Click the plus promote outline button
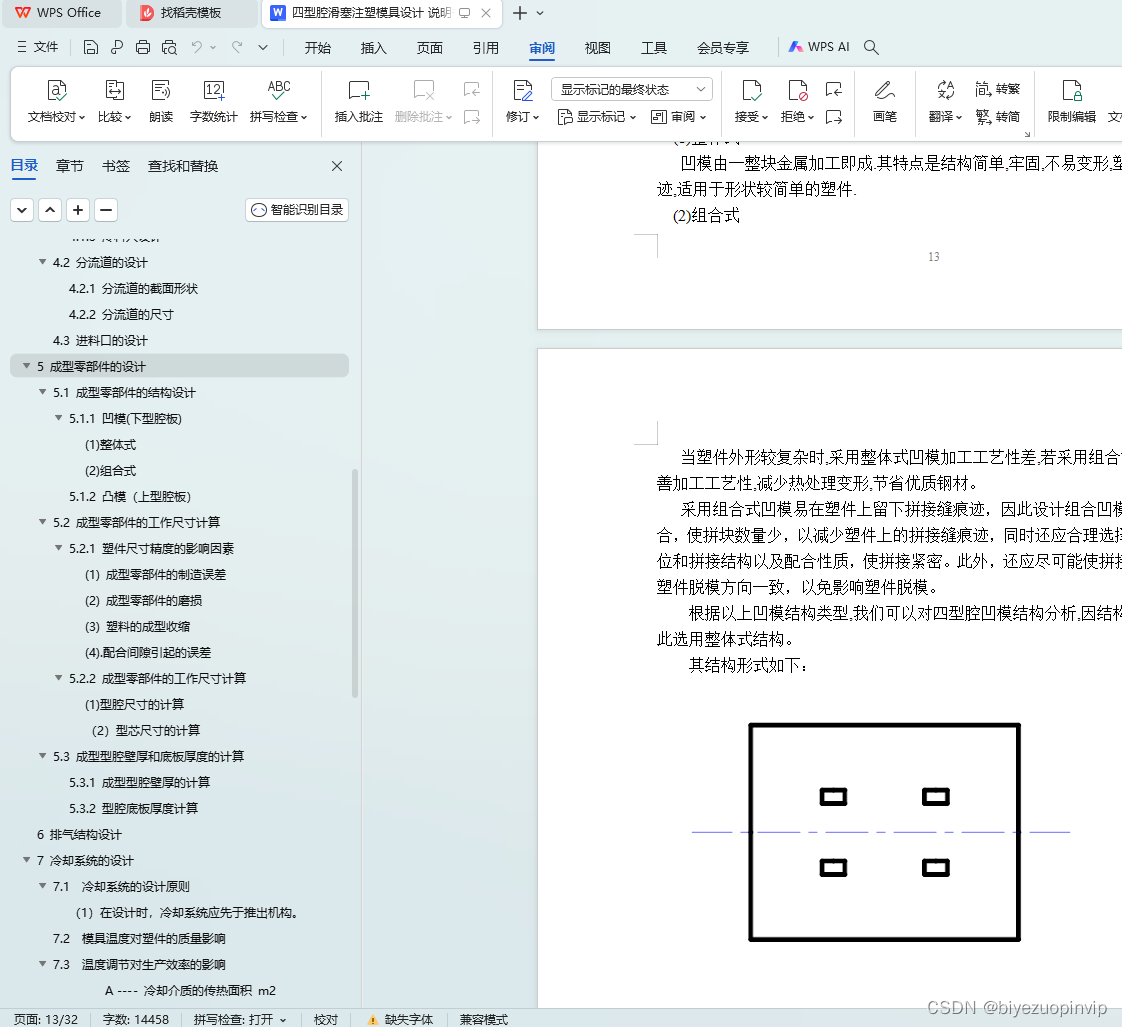 78,210
